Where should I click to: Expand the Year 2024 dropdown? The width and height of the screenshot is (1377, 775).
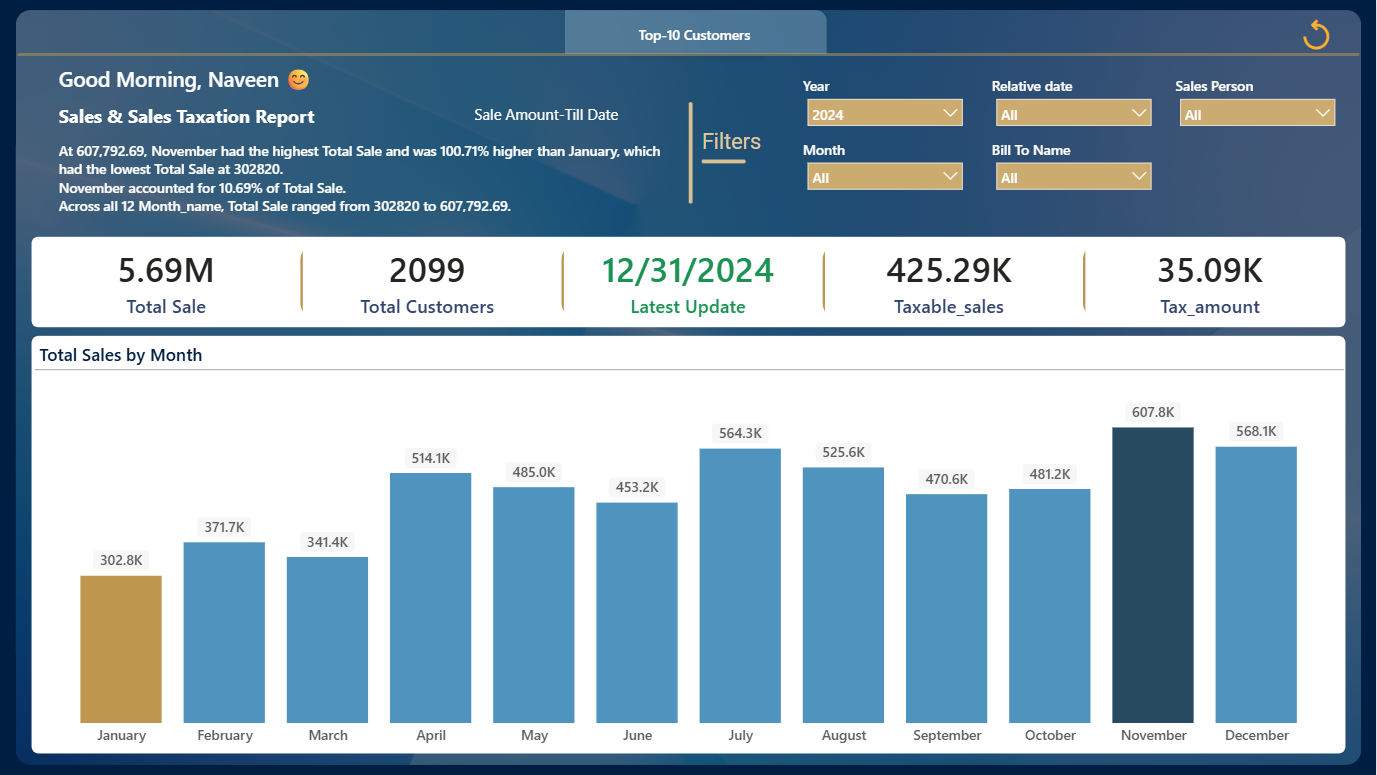(885, 114)
